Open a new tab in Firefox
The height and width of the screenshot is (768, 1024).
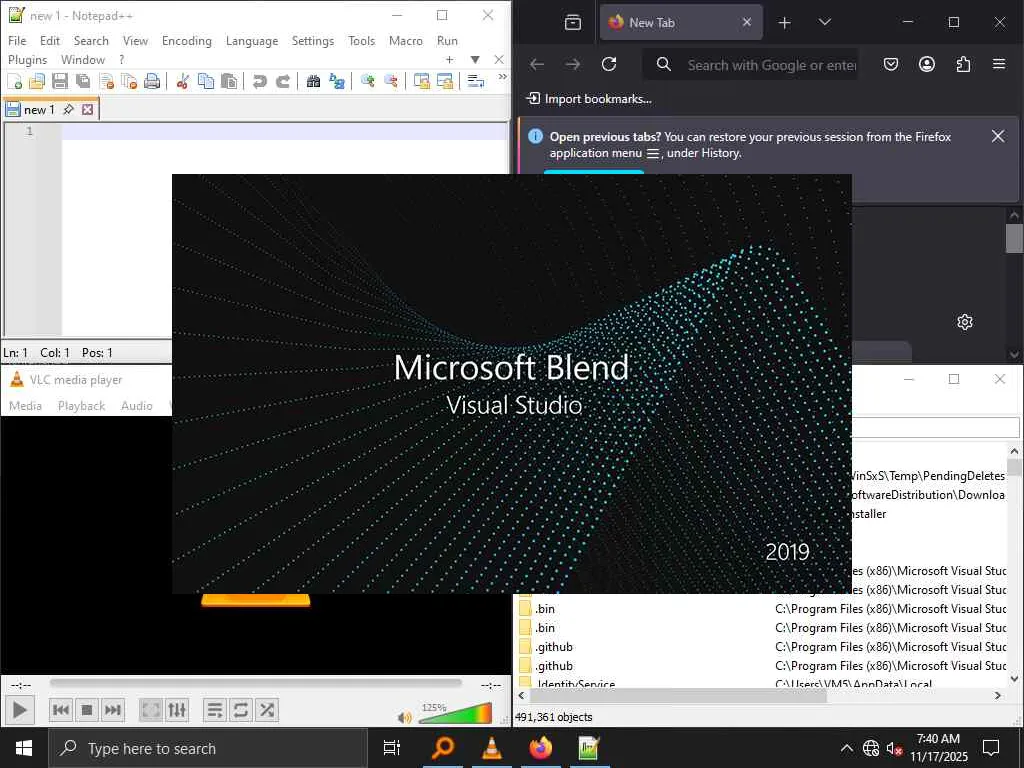784,23
